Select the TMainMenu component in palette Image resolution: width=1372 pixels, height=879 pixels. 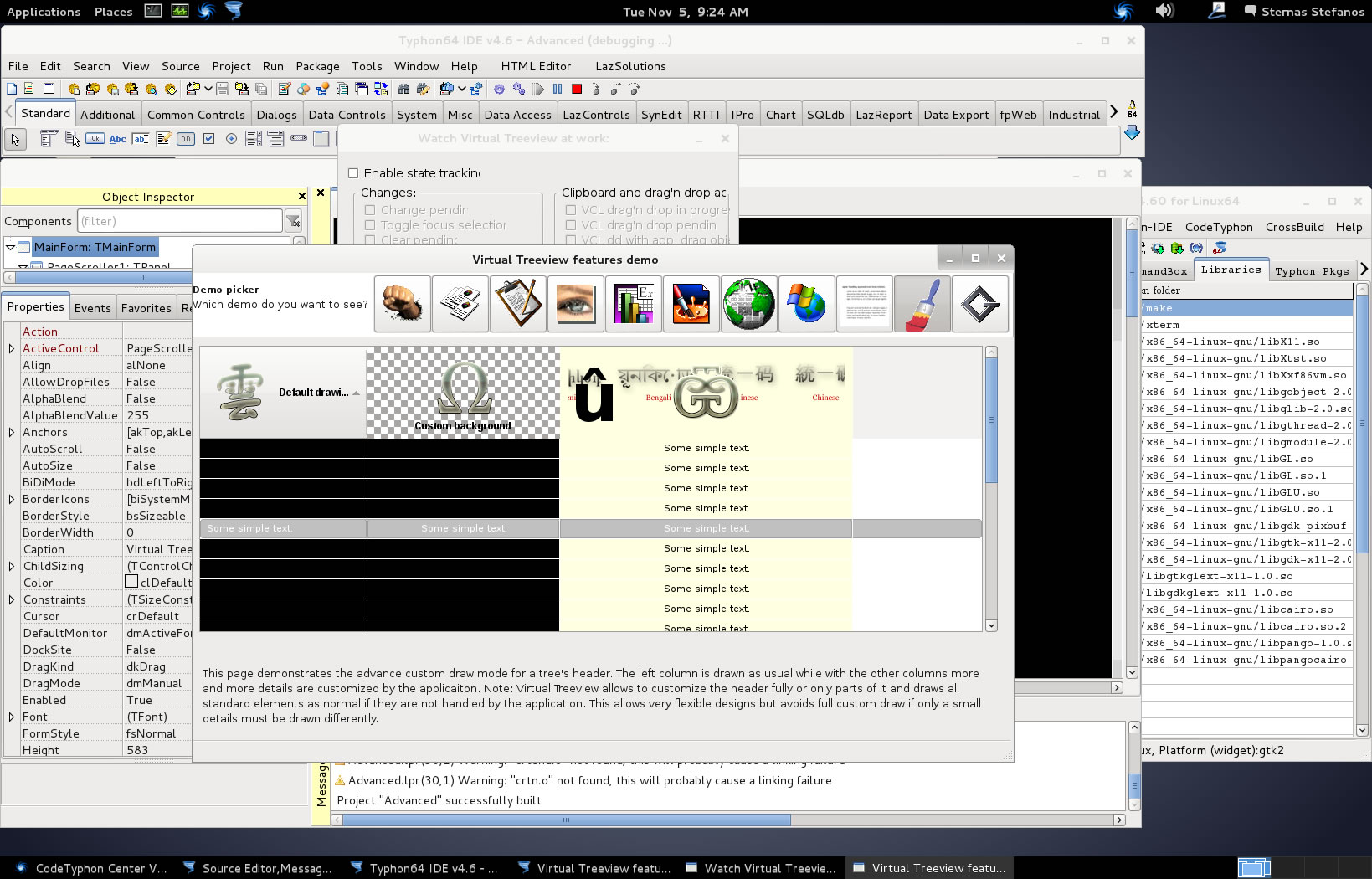click(x=49, y=139)
